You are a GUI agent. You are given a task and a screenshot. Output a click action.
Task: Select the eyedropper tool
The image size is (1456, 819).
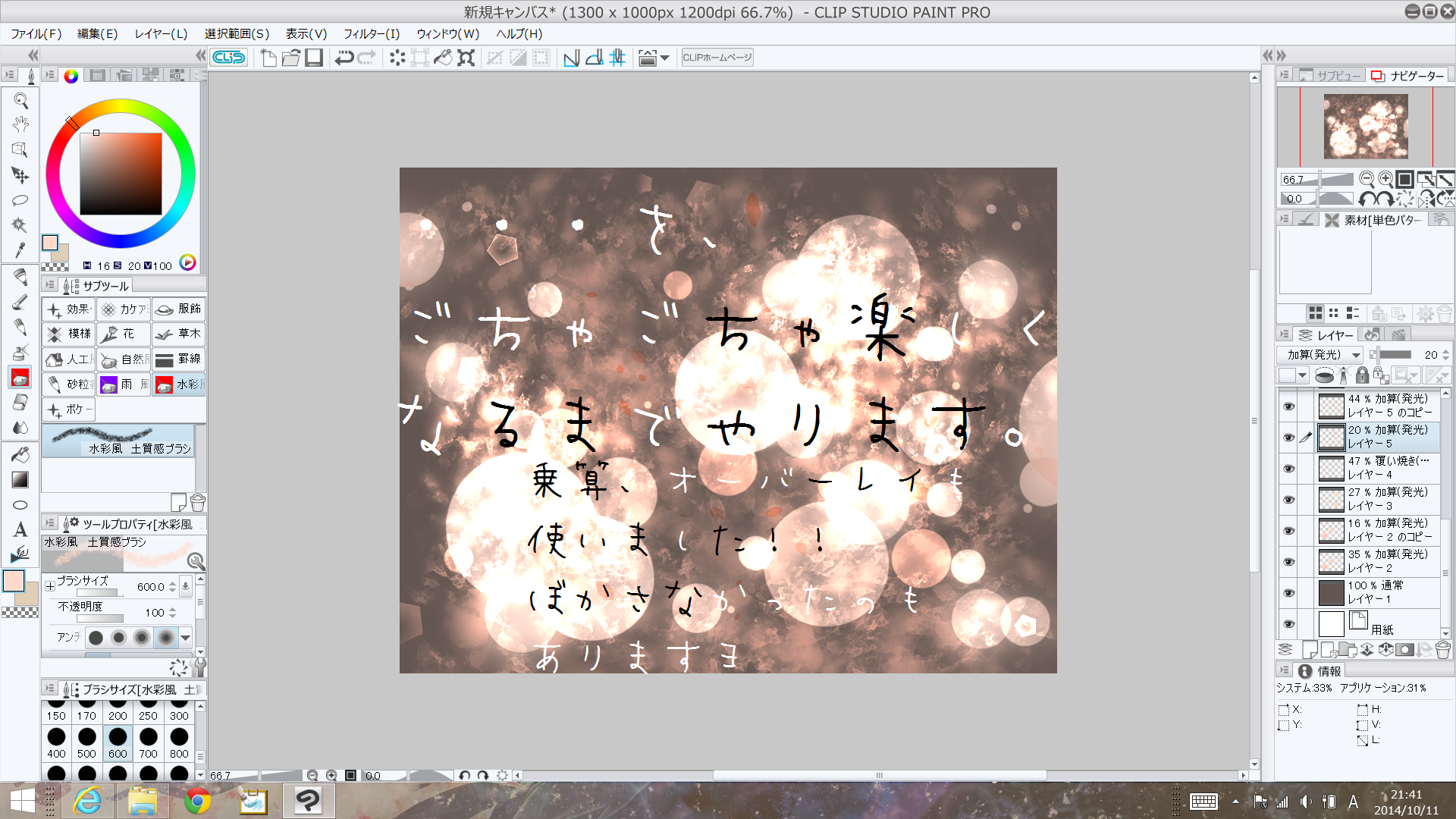pos(20,249)
